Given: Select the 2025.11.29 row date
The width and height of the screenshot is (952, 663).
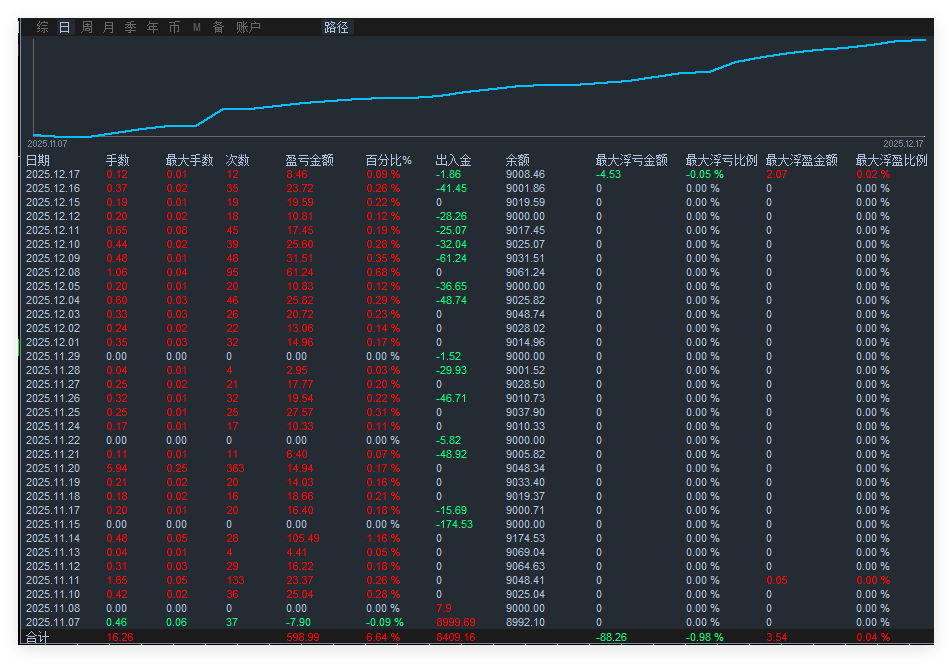Looking at the screenshot, I should 53,356.
